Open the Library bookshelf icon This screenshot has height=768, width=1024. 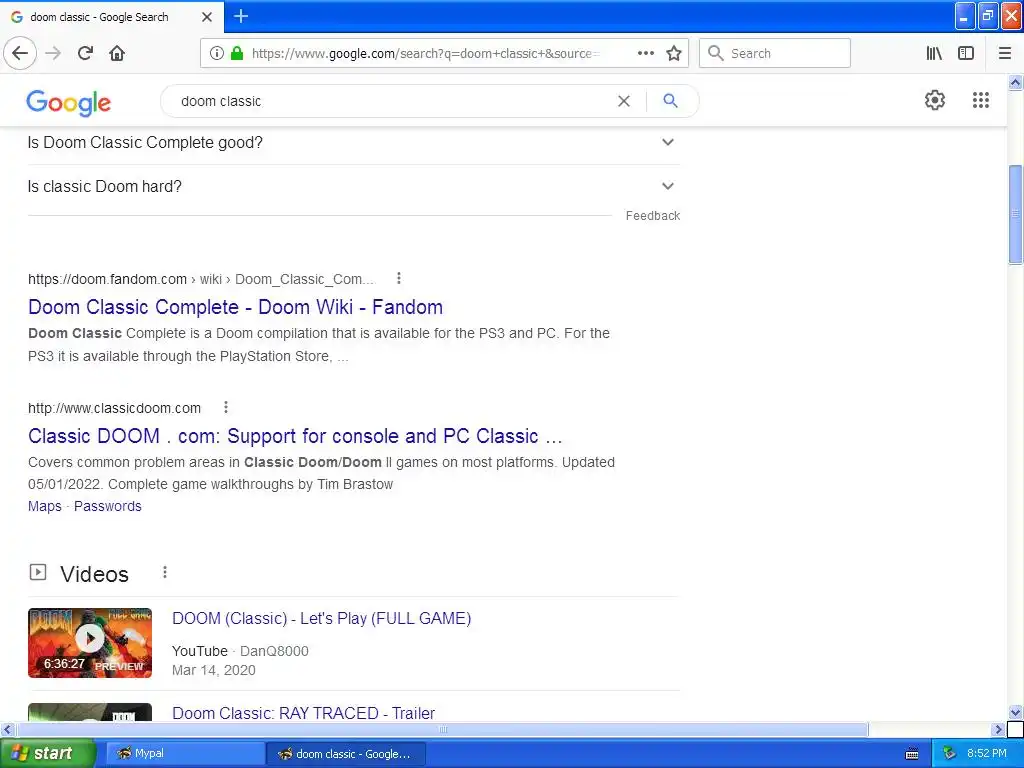point(934,53)
